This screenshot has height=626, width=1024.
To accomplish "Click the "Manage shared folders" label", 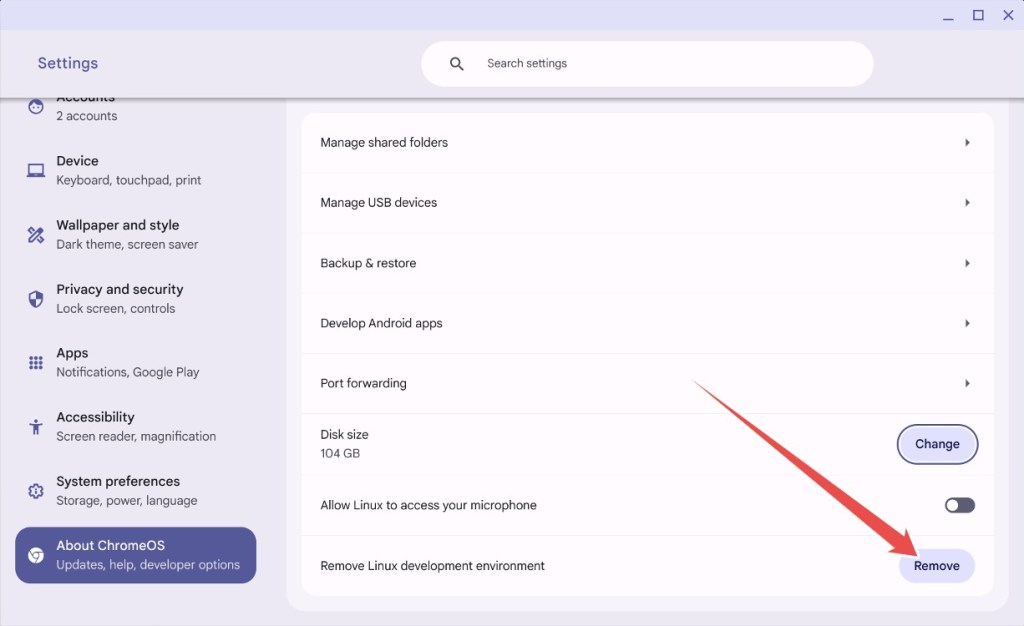I will pyautogui.click(x=384, y=142).
